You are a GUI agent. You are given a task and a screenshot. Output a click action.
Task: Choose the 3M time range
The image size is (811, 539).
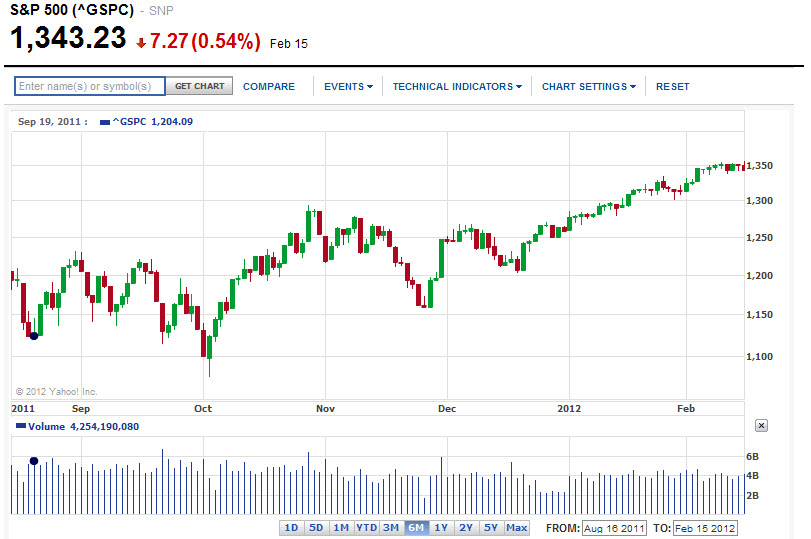(391, 528)
